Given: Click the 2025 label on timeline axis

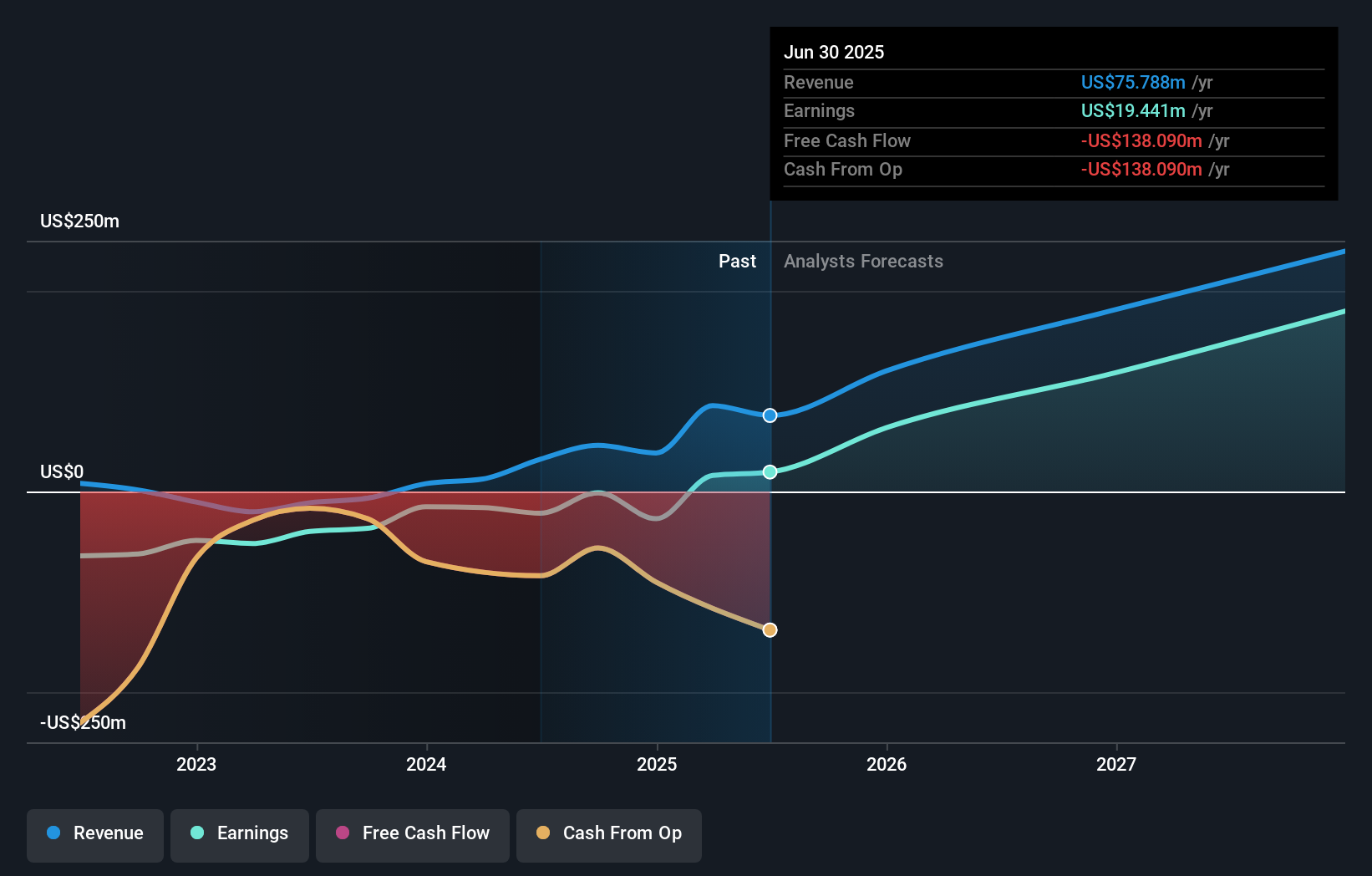Looking at the screenshot, I should [x=657, y=763].
